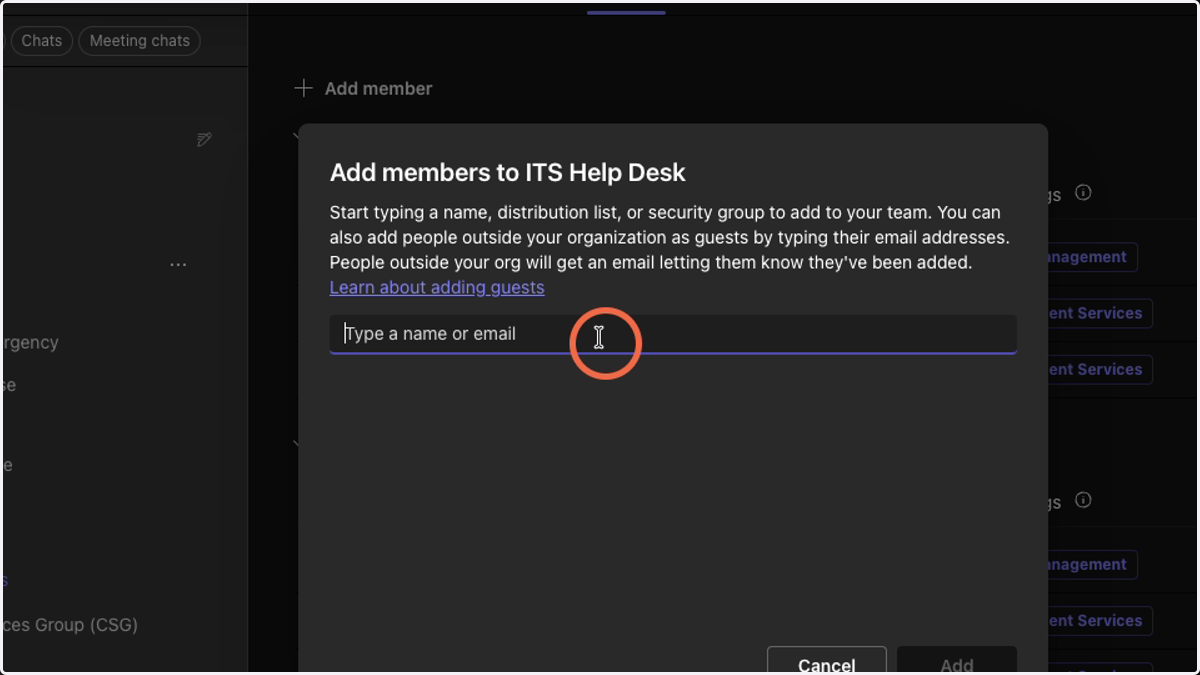Click the Cancel button in dialog
The image size is (1200, 675).
click(x=826, y=661)
